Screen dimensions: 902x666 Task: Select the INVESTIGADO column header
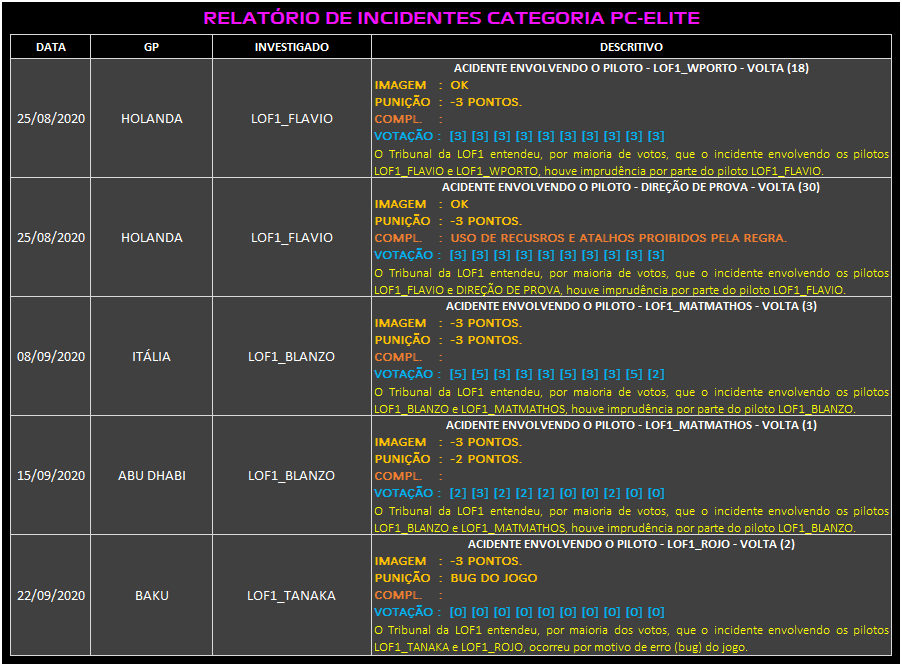[x=292, y=47]
